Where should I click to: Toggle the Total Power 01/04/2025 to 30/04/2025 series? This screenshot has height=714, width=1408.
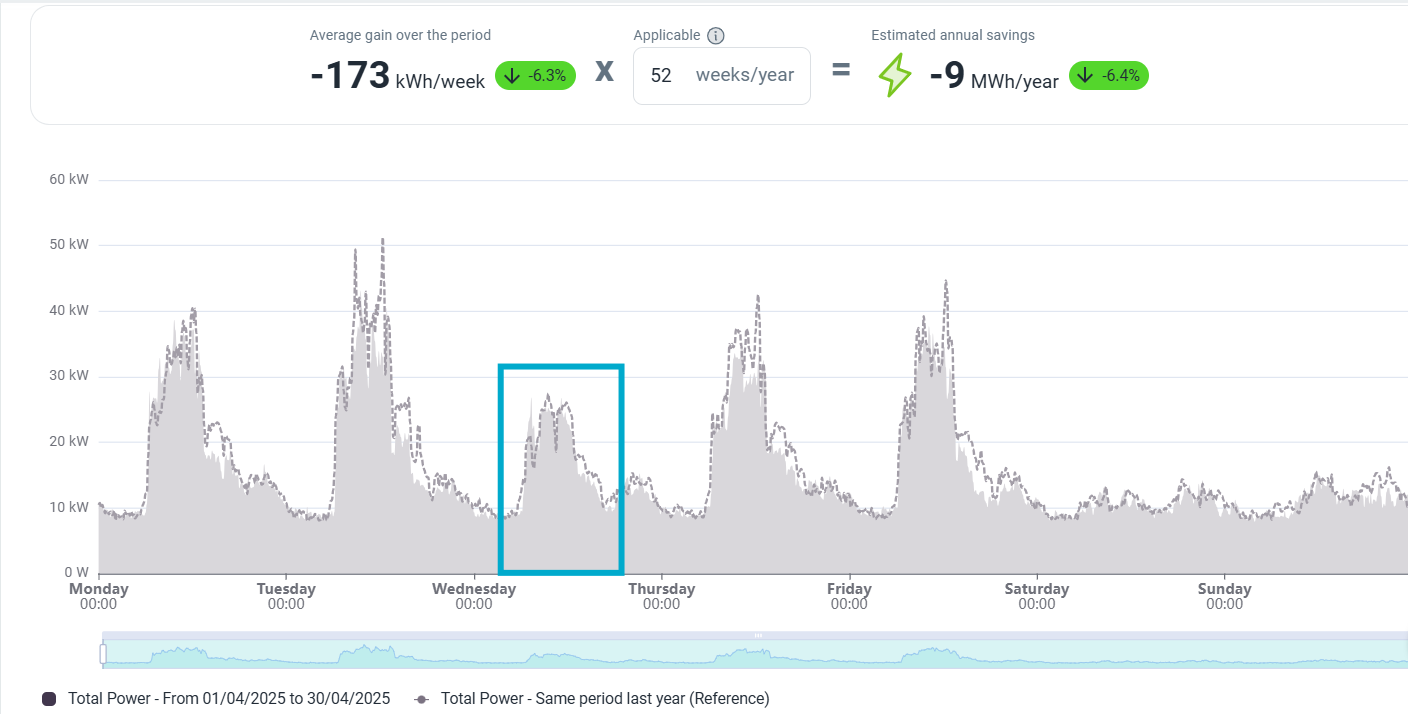(x=228, y=699)
